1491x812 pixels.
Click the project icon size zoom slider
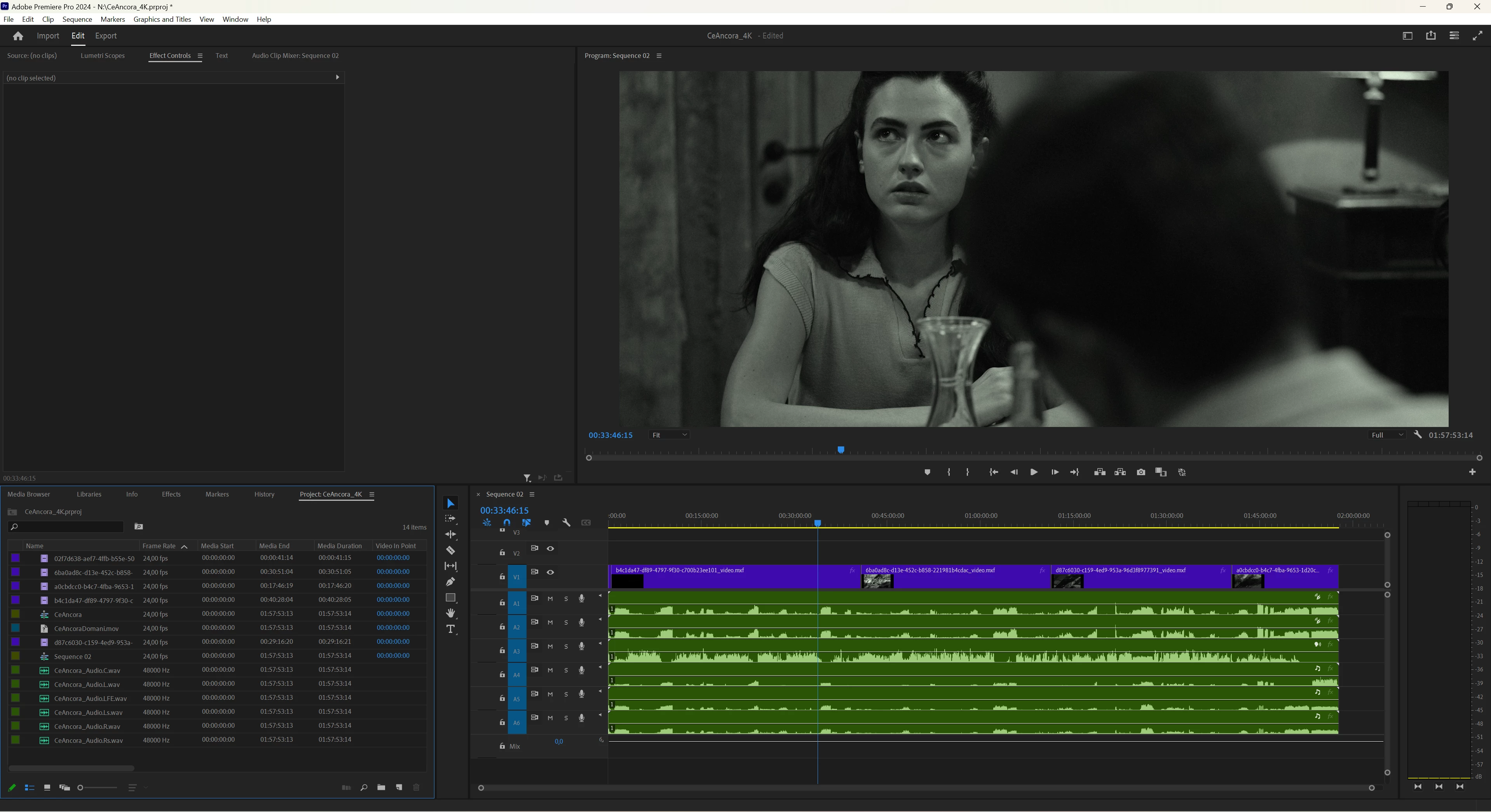(81, 788)
